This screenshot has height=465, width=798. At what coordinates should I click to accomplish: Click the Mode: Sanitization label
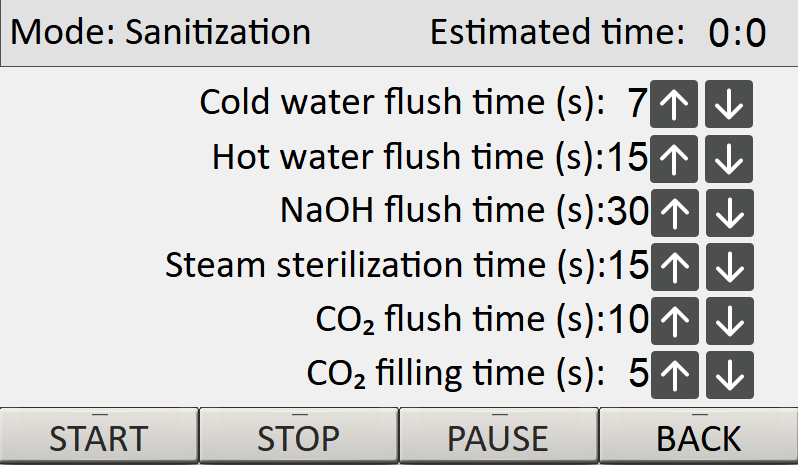point(161,32)
